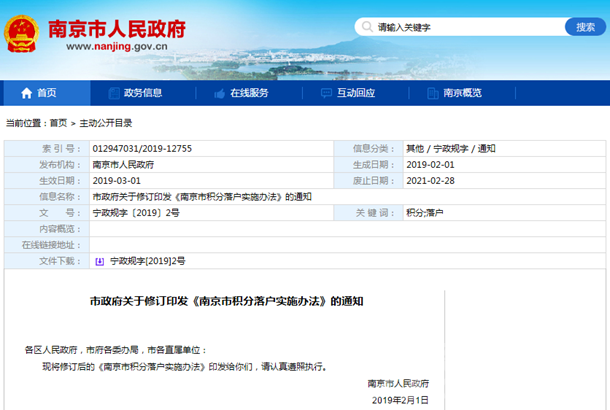This screenshot has width=610, height=410.
Task: Open the 政务信息 menu item
Action: click(x=143, y=93)
